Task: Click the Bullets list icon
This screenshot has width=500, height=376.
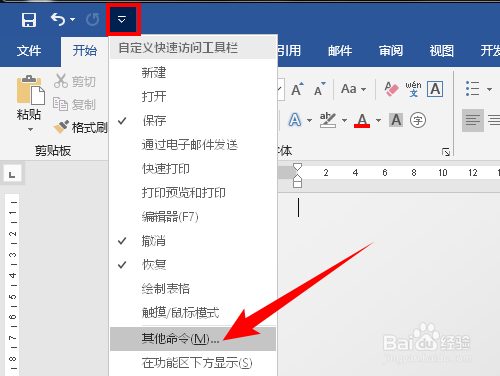Action: point(473,89)
